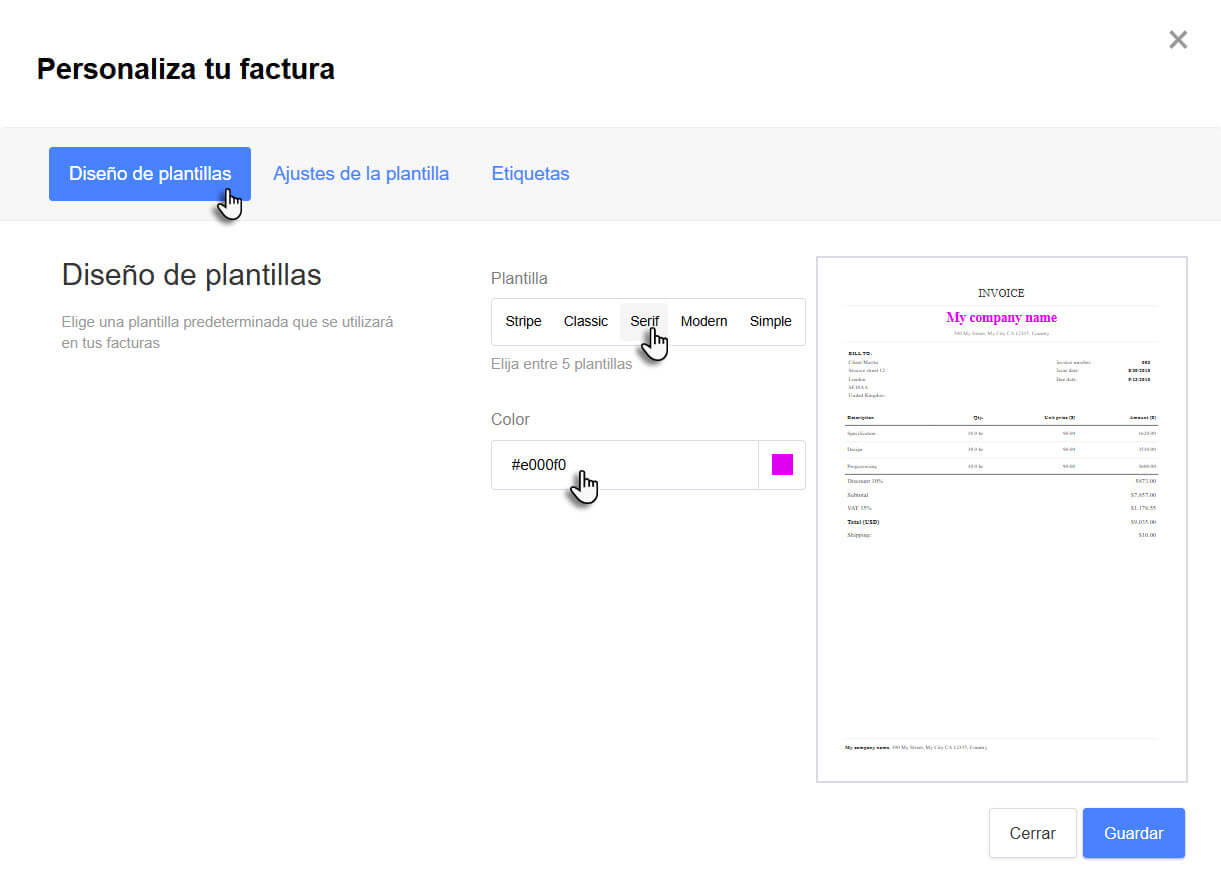Open the magenta color swatch picker
1221x894 pixels.
point(782,465)
